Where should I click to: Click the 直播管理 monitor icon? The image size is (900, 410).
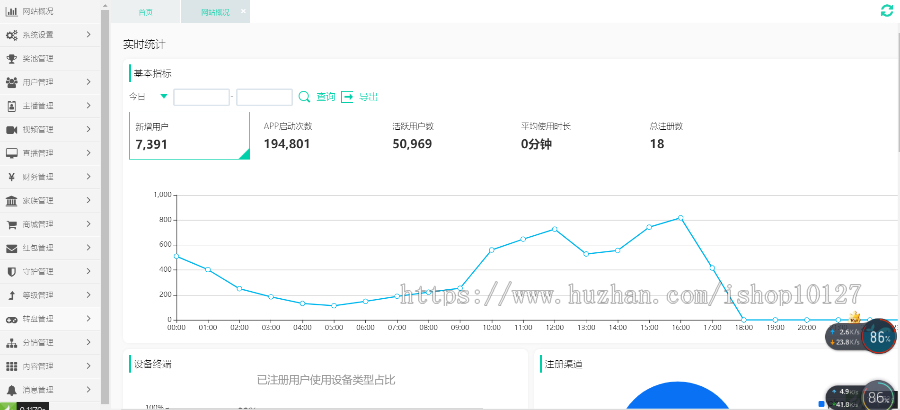pyautogui.click(x=11, y=153)
